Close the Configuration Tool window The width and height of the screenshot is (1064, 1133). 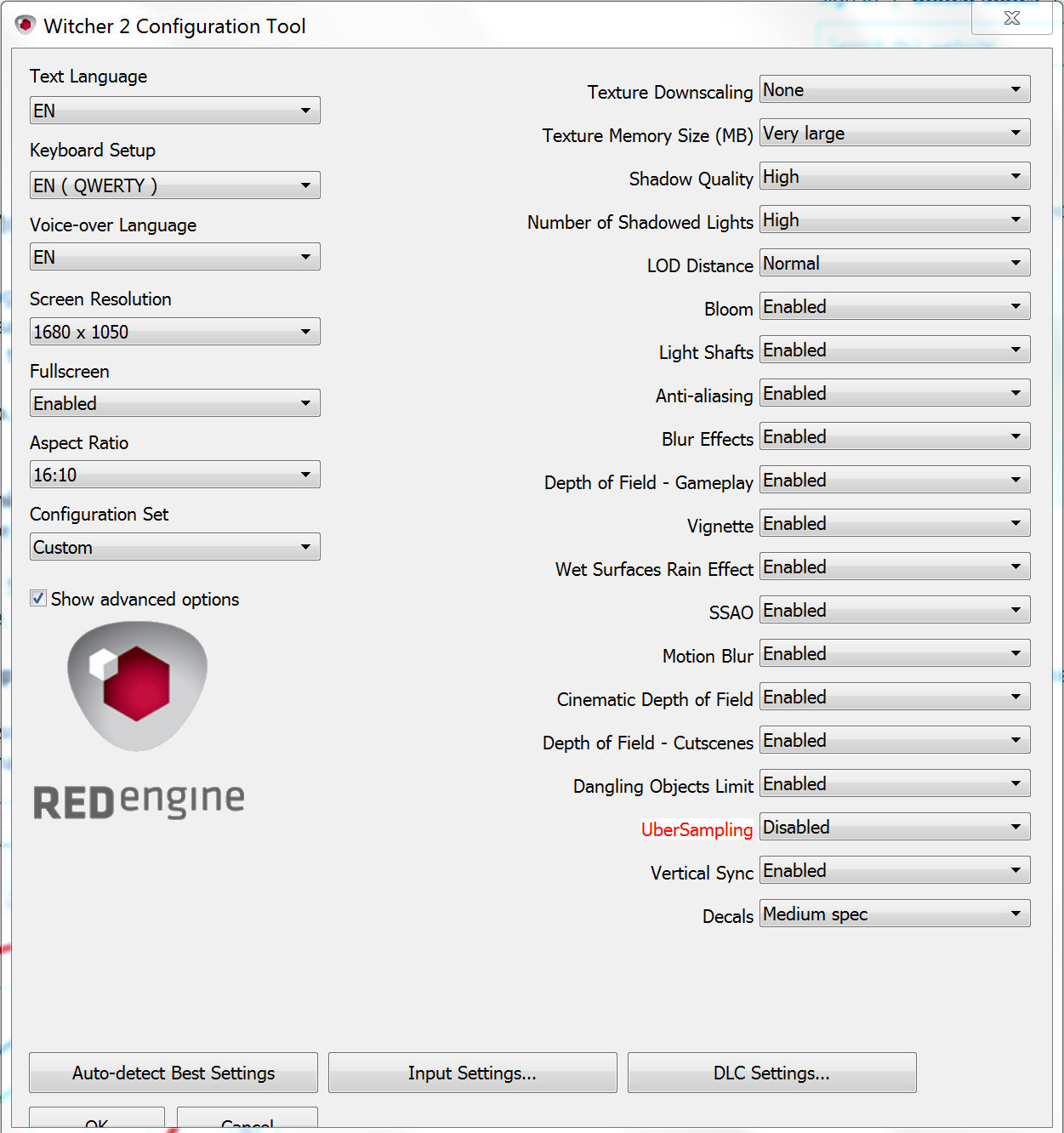point(1011,18)
